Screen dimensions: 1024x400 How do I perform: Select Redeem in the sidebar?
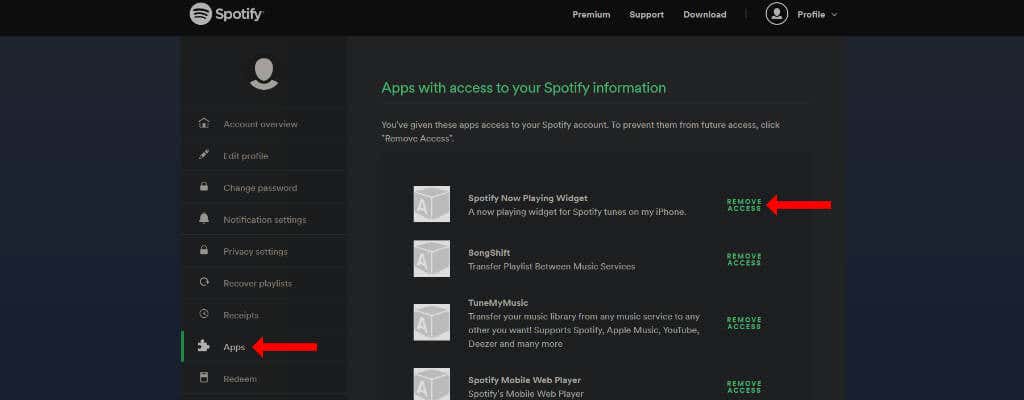[240, 379]
